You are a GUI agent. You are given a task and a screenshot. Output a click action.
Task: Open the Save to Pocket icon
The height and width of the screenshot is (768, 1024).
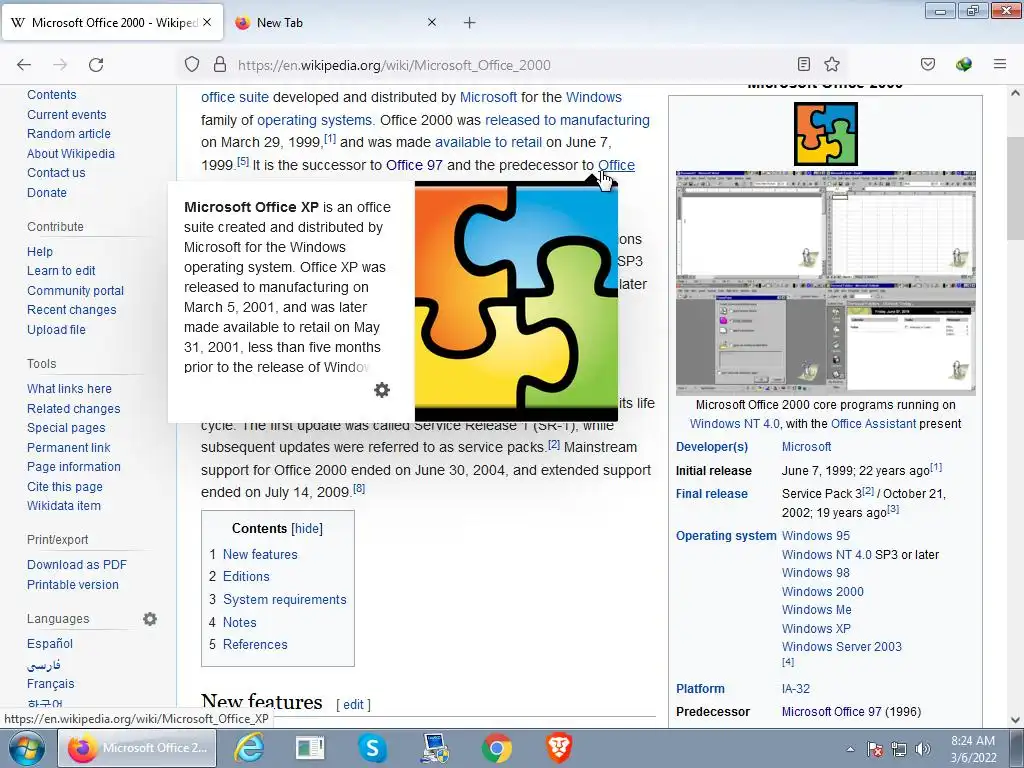927,64
